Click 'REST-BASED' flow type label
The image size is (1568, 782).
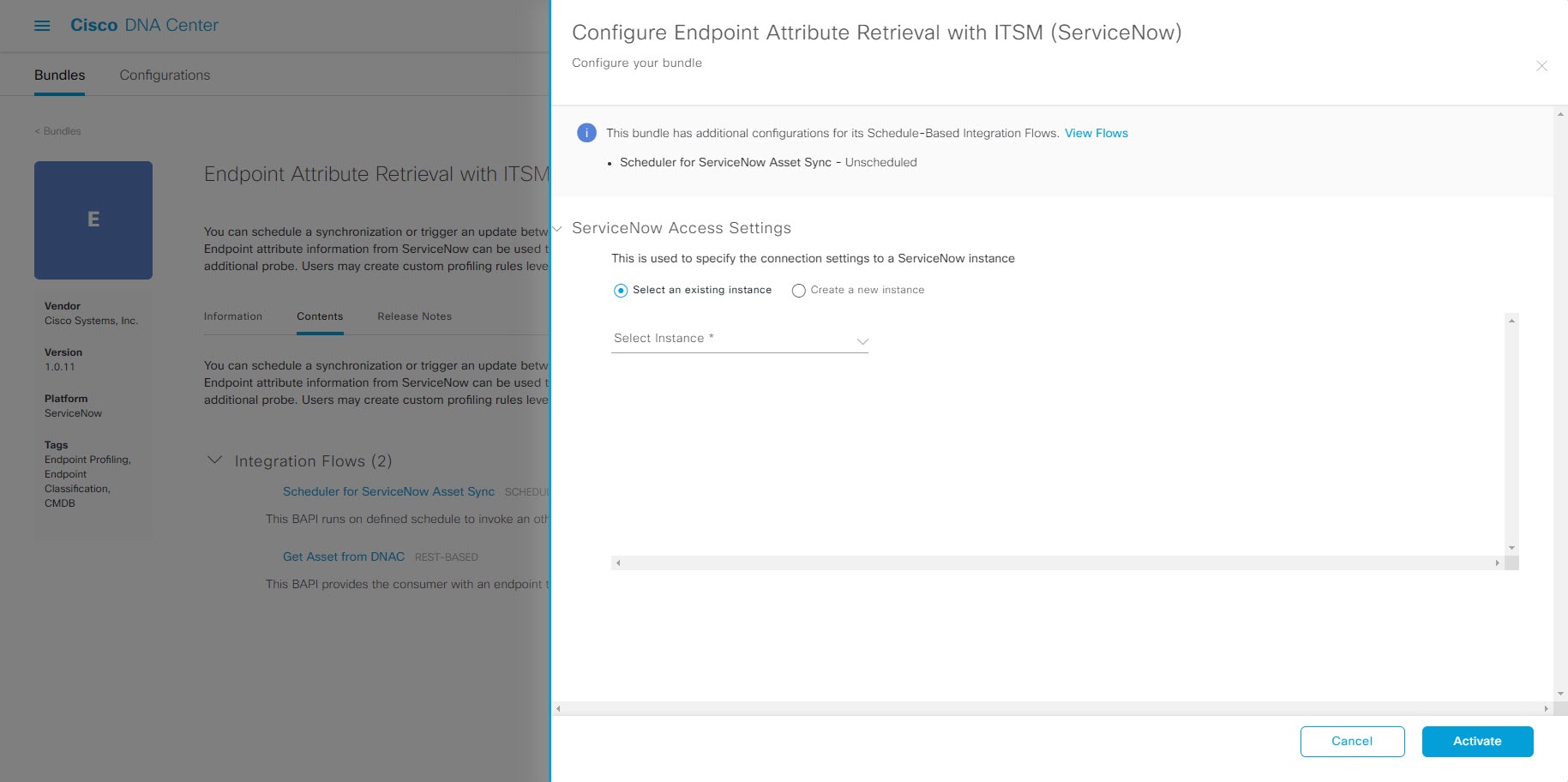447,557
